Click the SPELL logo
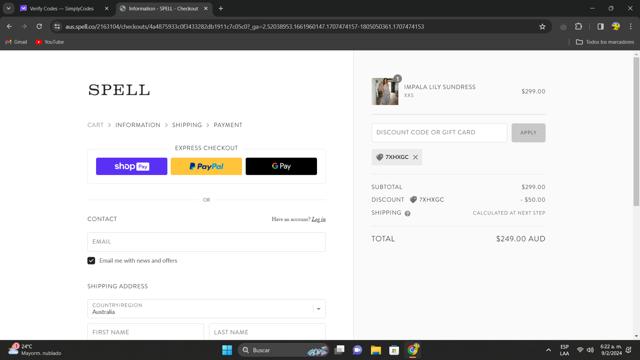Viewport: 640px width, 360px height. pyautogui.click(x=119, y=90)
